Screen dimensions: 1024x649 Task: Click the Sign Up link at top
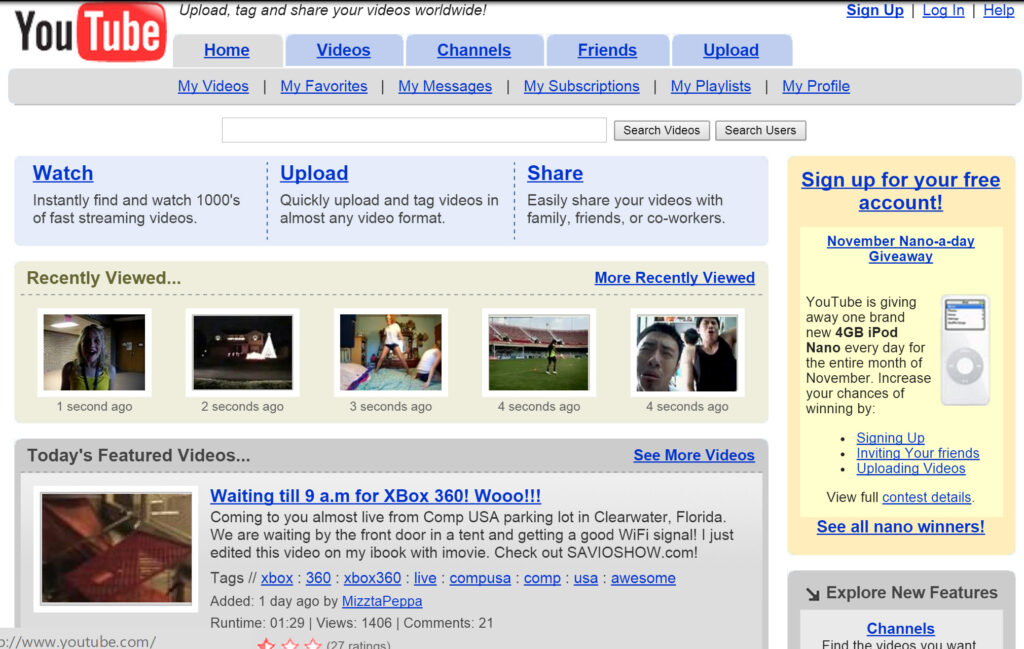(874, 10)
